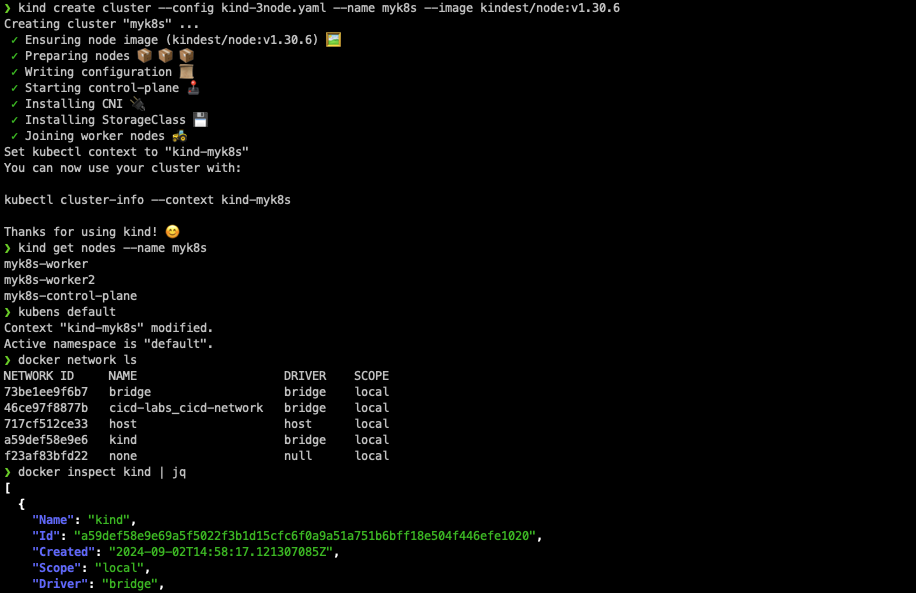
Task: Click the 'NETWORK ID' column header
Action: coord(39,376)
